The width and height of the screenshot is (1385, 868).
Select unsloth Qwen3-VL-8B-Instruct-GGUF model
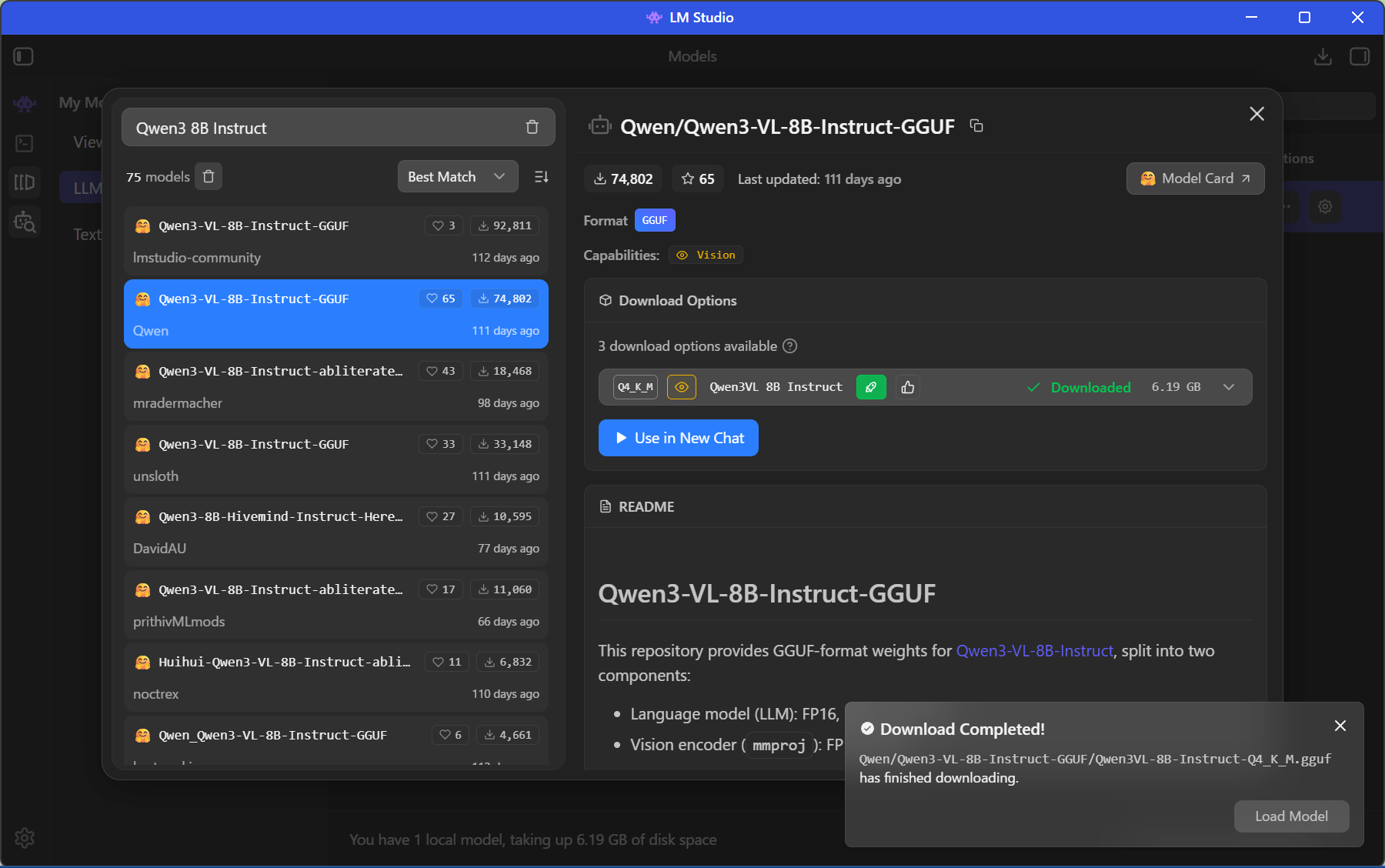pos(335,459)
